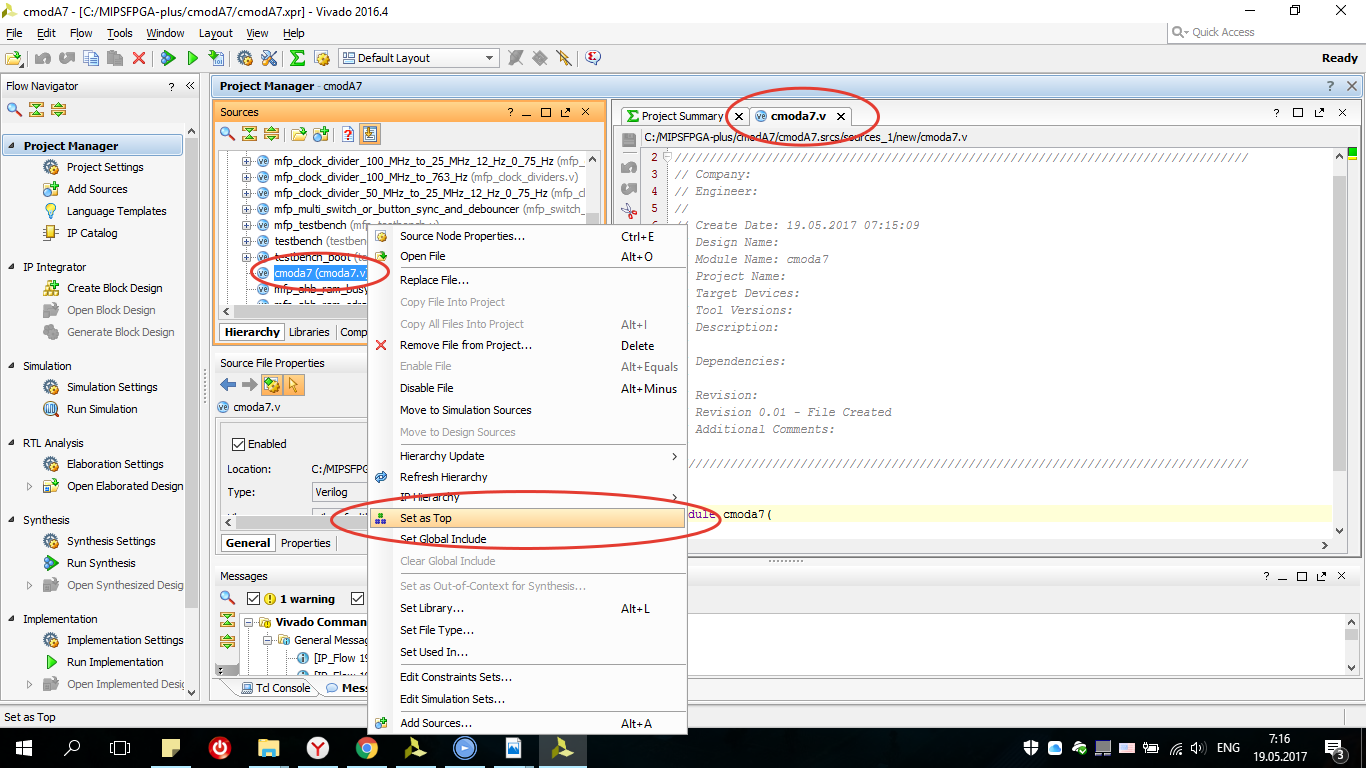
Task: Click Create Block Design link
Action: (x=114, y=288)
